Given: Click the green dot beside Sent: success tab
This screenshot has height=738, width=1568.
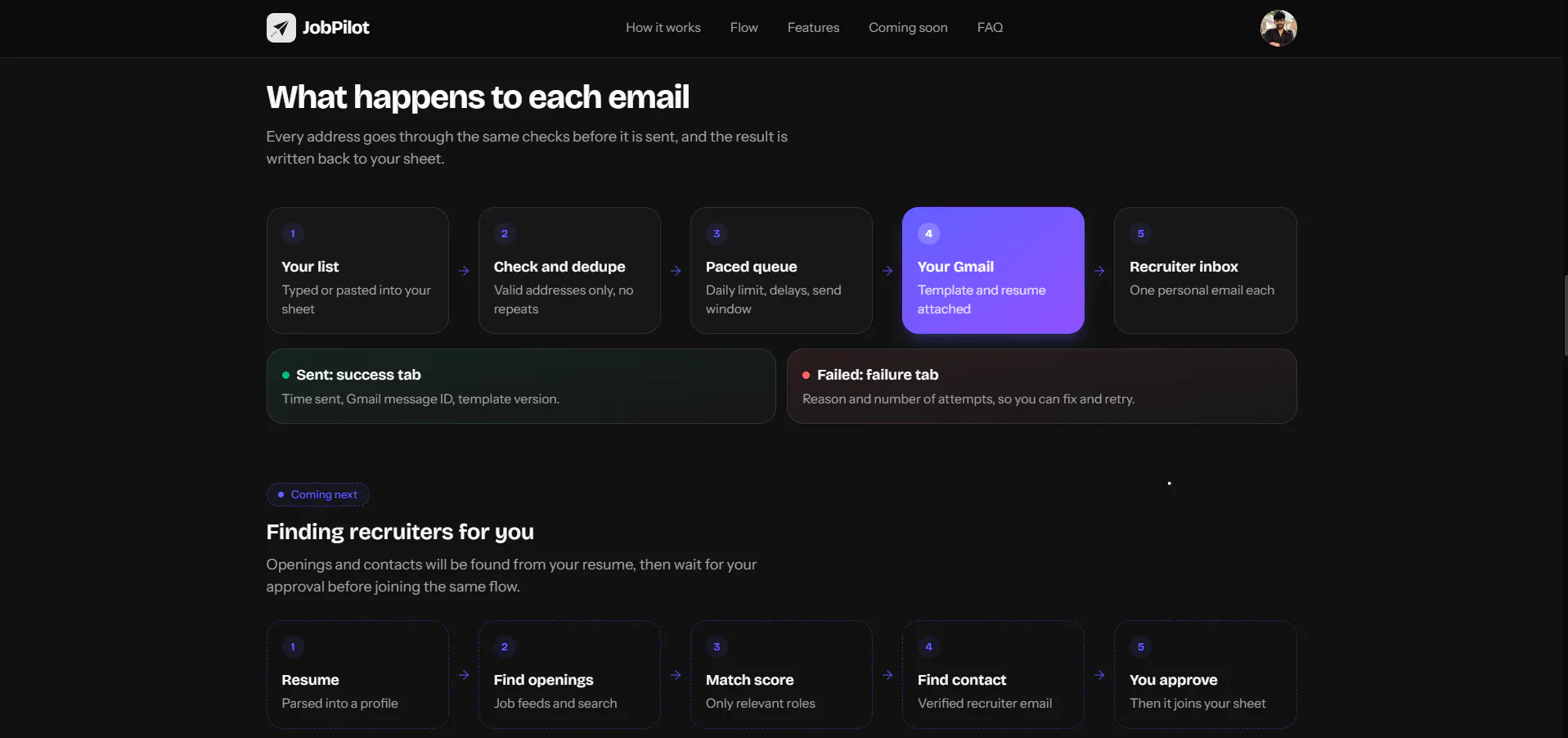Looking at the screenshot, I should 285,376.
